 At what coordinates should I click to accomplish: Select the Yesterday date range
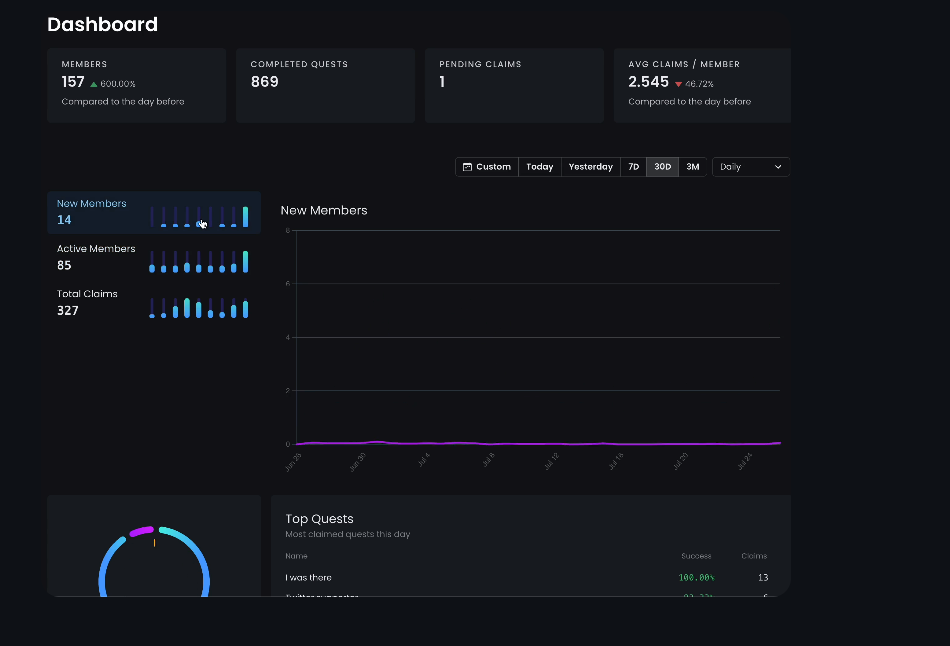590,167
